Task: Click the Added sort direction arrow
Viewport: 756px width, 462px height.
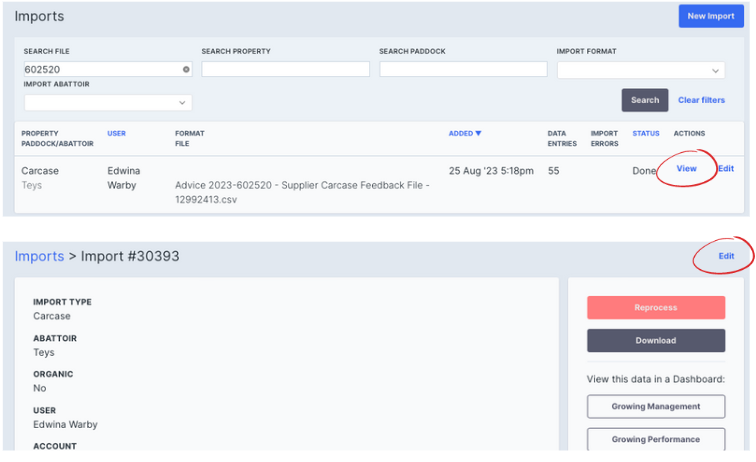Action: [478, 134]
